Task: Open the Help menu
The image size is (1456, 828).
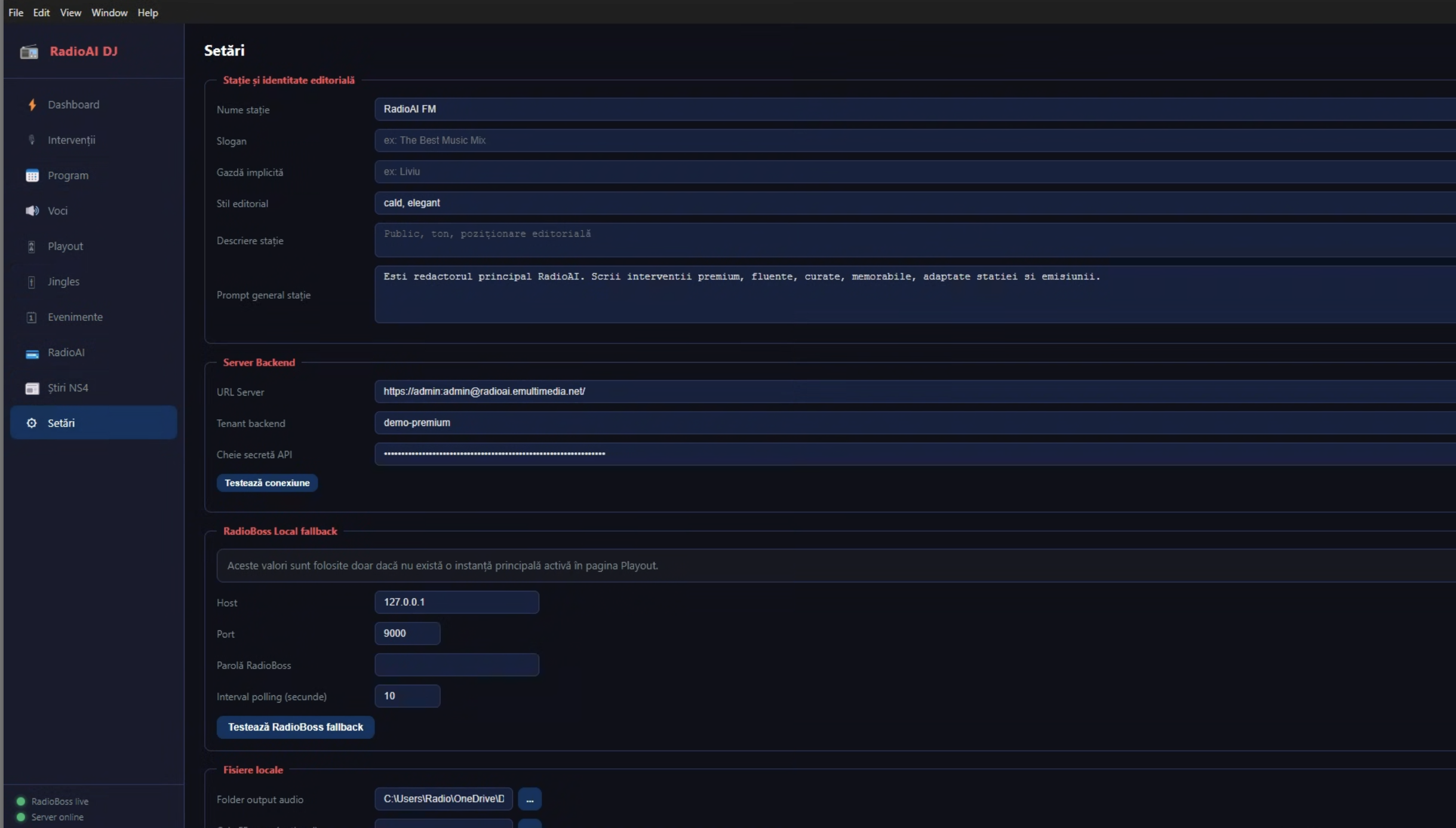Action: click(x=148, y=13)
